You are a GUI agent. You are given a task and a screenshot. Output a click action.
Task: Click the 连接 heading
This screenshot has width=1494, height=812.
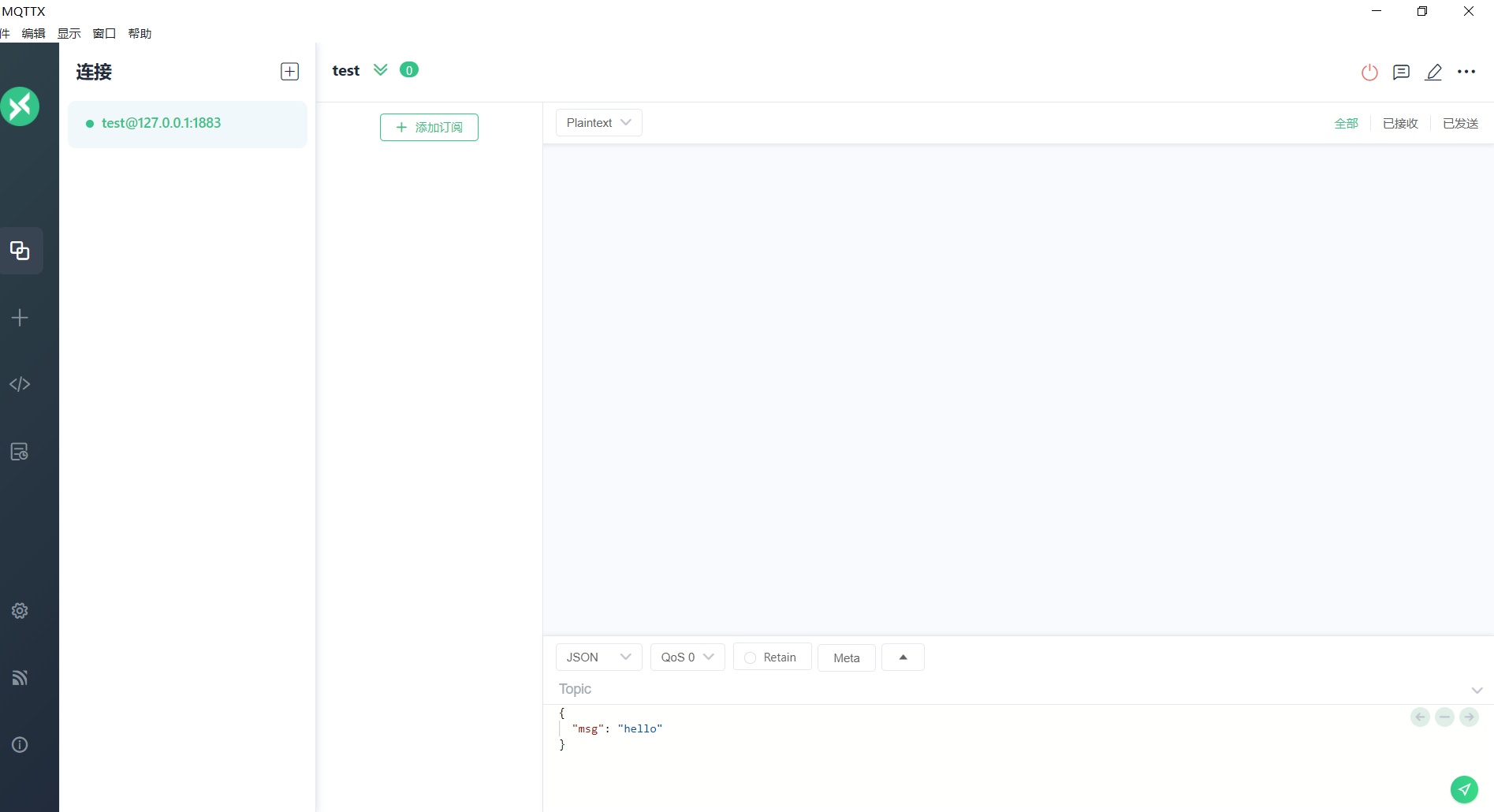(94, 72)
